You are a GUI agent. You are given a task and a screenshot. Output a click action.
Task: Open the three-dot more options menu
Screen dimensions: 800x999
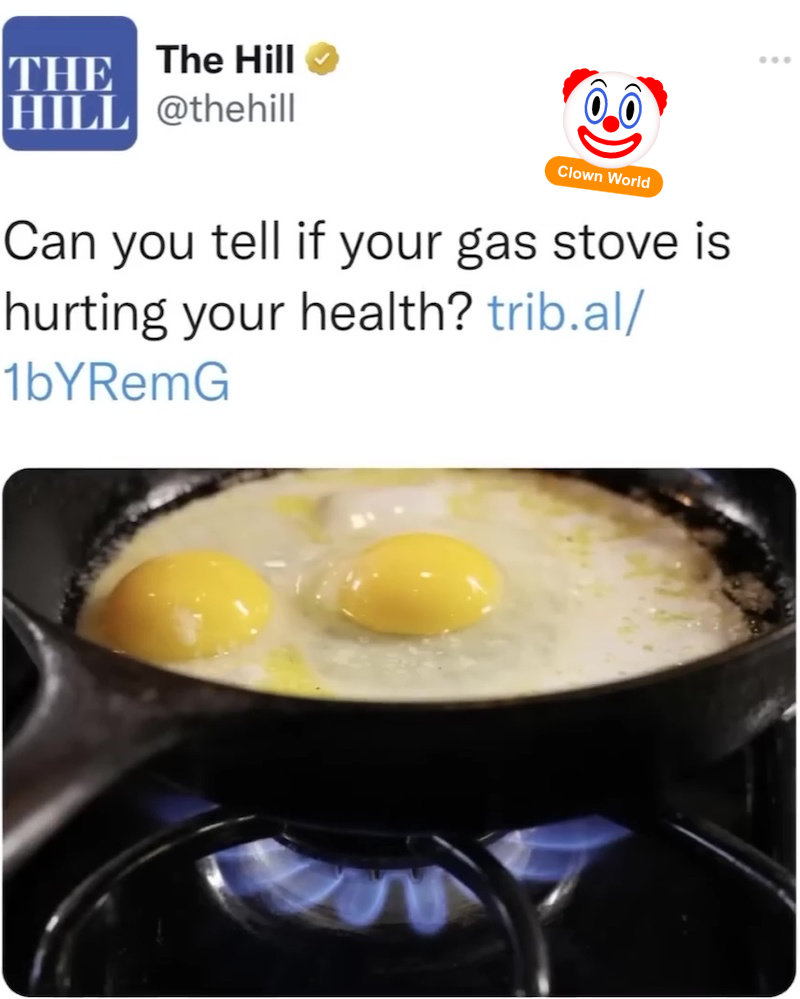pyautogui.click(x=775, y=60)
